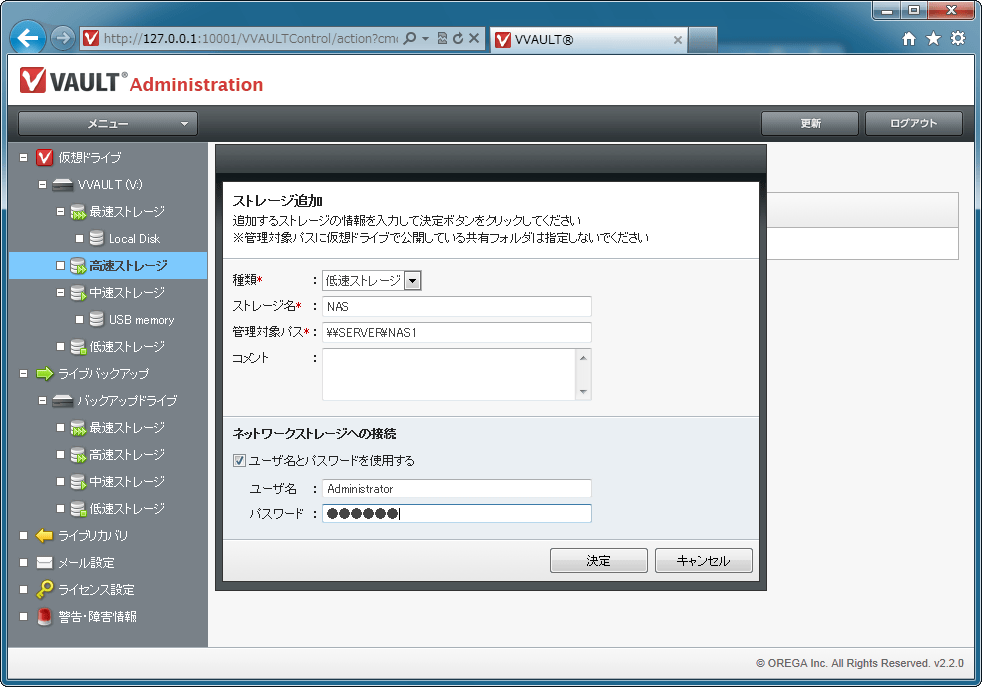Click the red siren 警告・障害情報 icon
This screenshot has height=687, width=982.
click(44, 616)
